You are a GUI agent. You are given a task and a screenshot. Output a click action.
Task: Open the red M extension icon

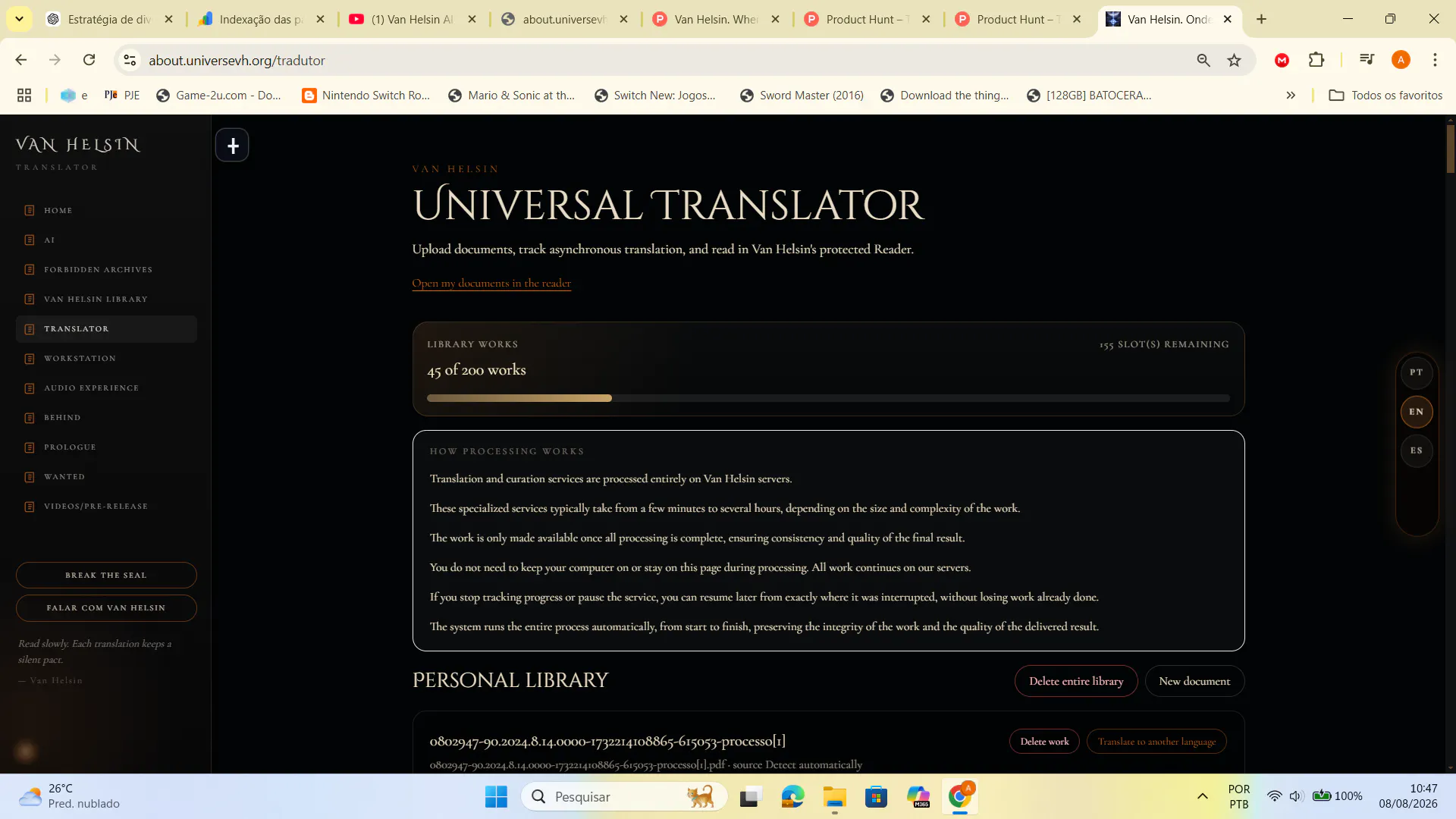tap(1282, 60)
